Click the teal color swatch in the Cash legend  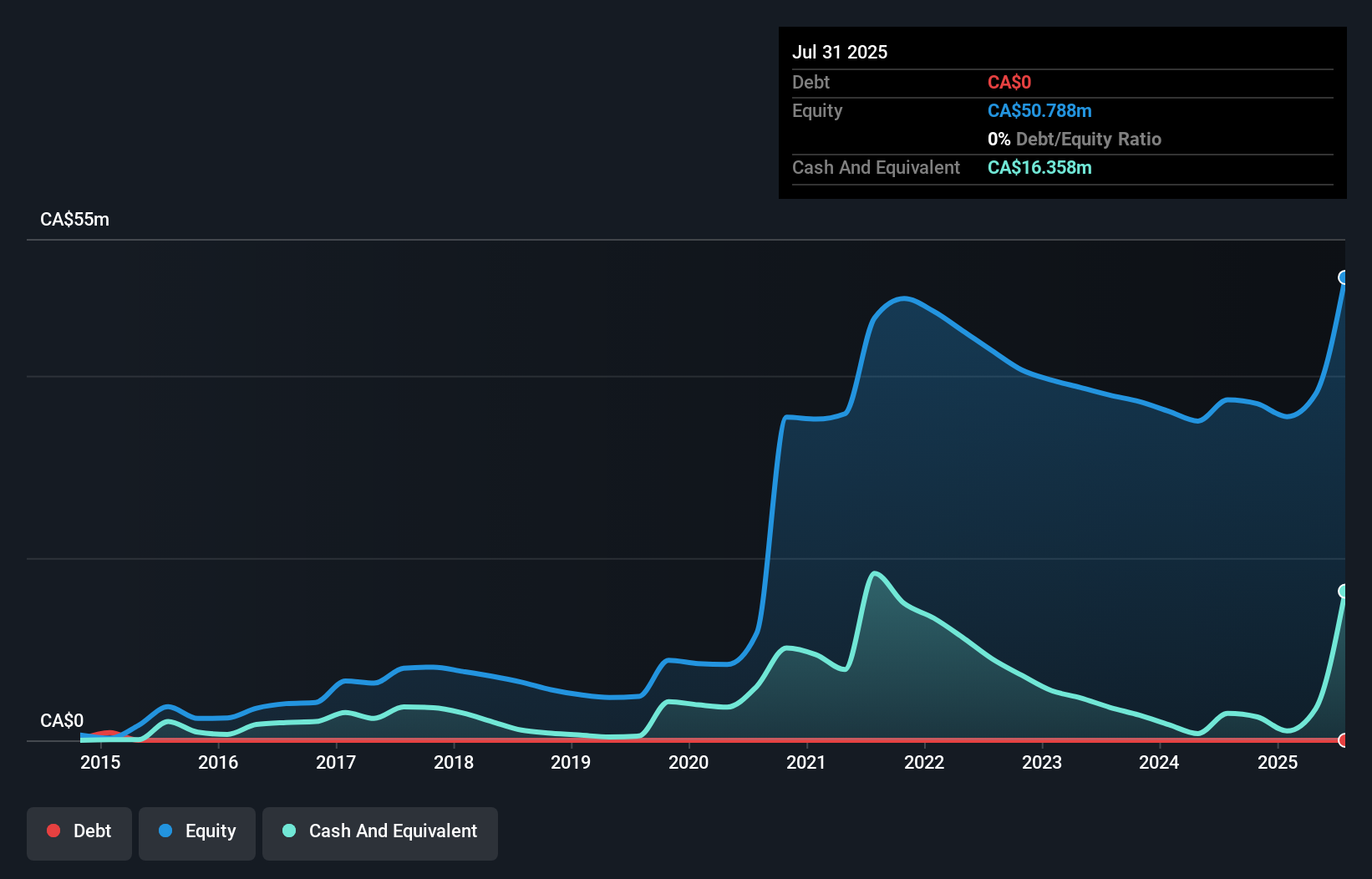click(x=288, y=831)
